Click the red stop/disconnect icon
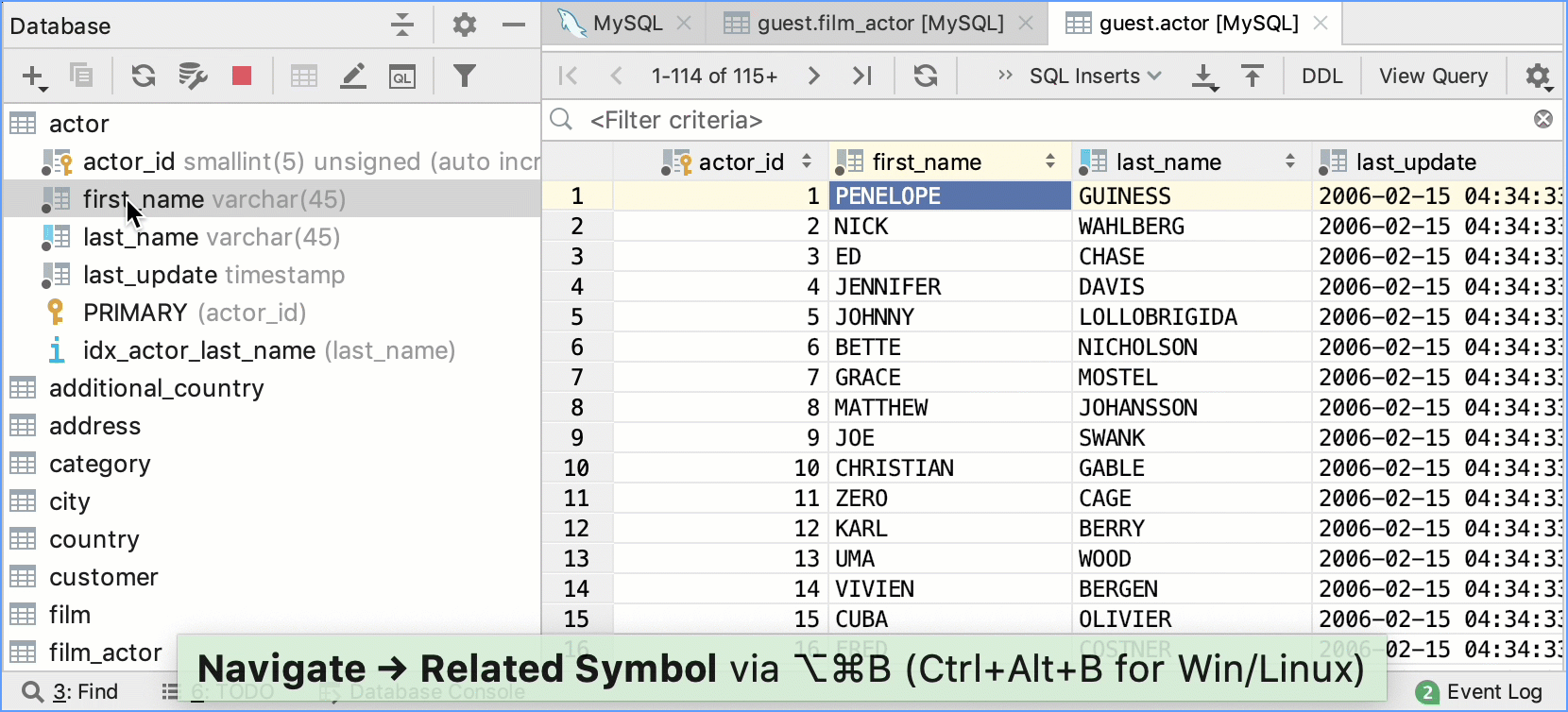Viewport: 1568px width, 712px height. (x=242, y=76)
